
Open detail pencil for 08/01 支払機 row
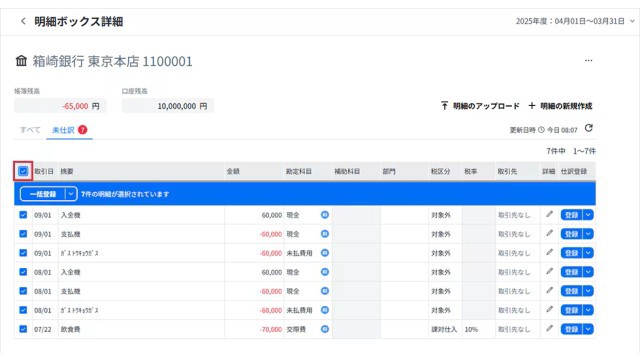(549, 291)
